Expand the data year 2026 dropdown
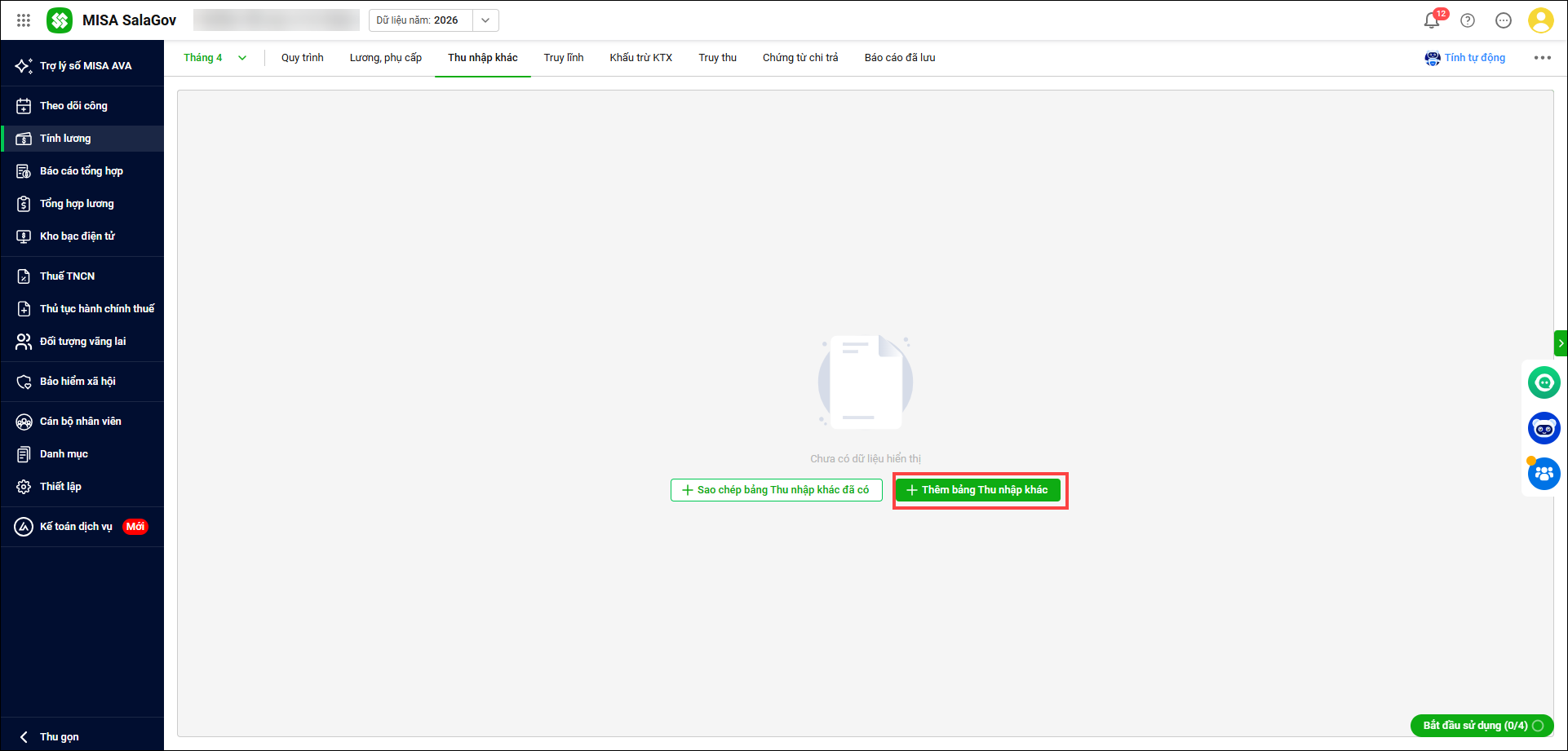 pyautogui.click(x=485, y=20)
